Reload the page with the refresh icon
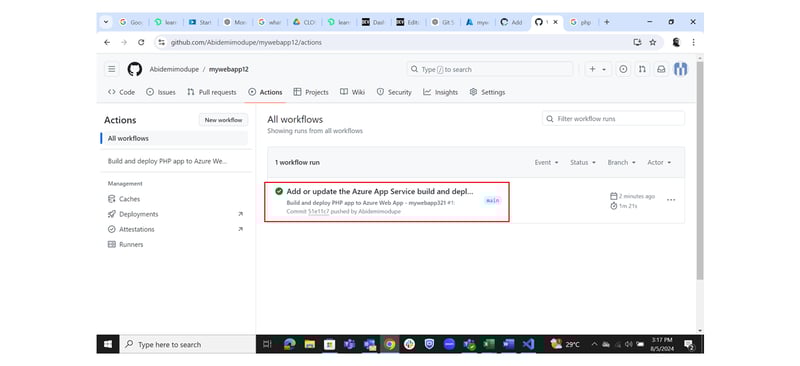This screenshot has width=800, height=366. tap(141, 42)
